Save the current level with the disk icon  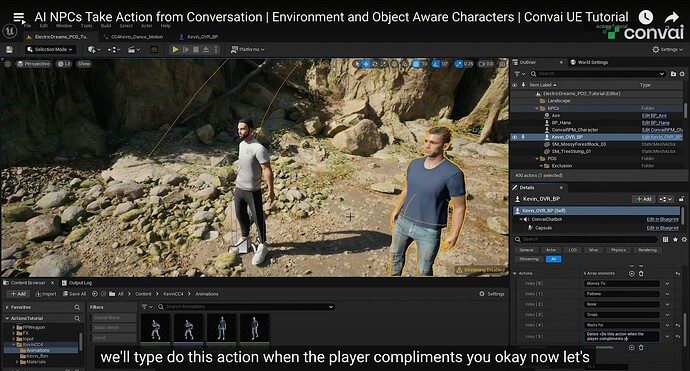9,50
